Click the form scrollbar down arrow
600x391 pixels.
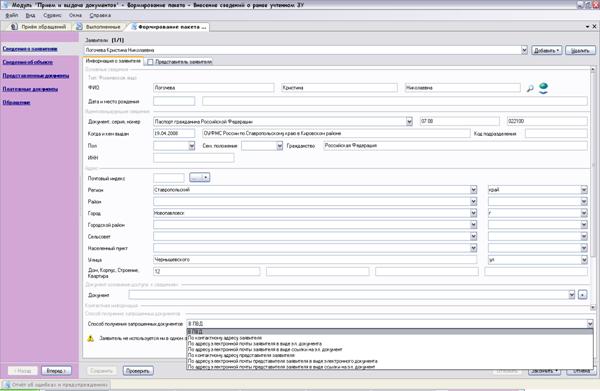pyautogui.click(x=593, y=307)
